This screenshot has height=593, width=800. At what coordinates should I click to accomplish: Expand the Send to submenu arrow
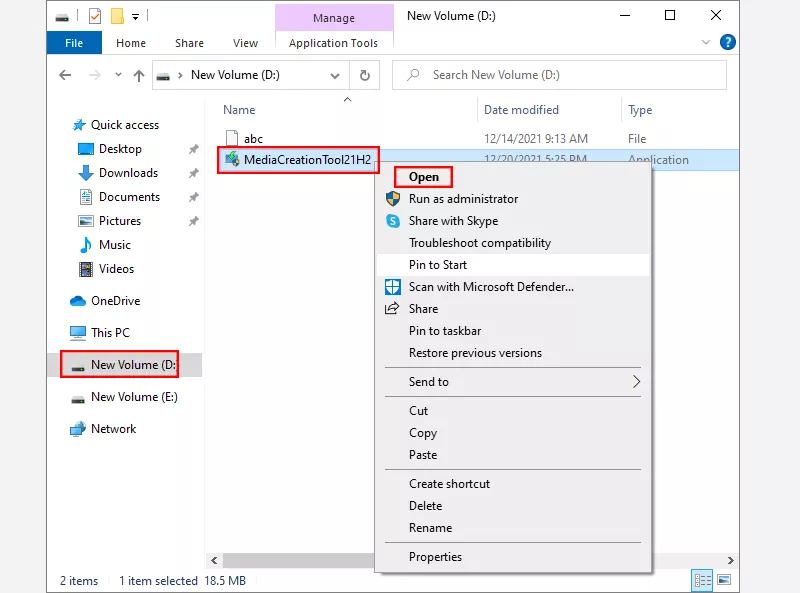[636, 382]
